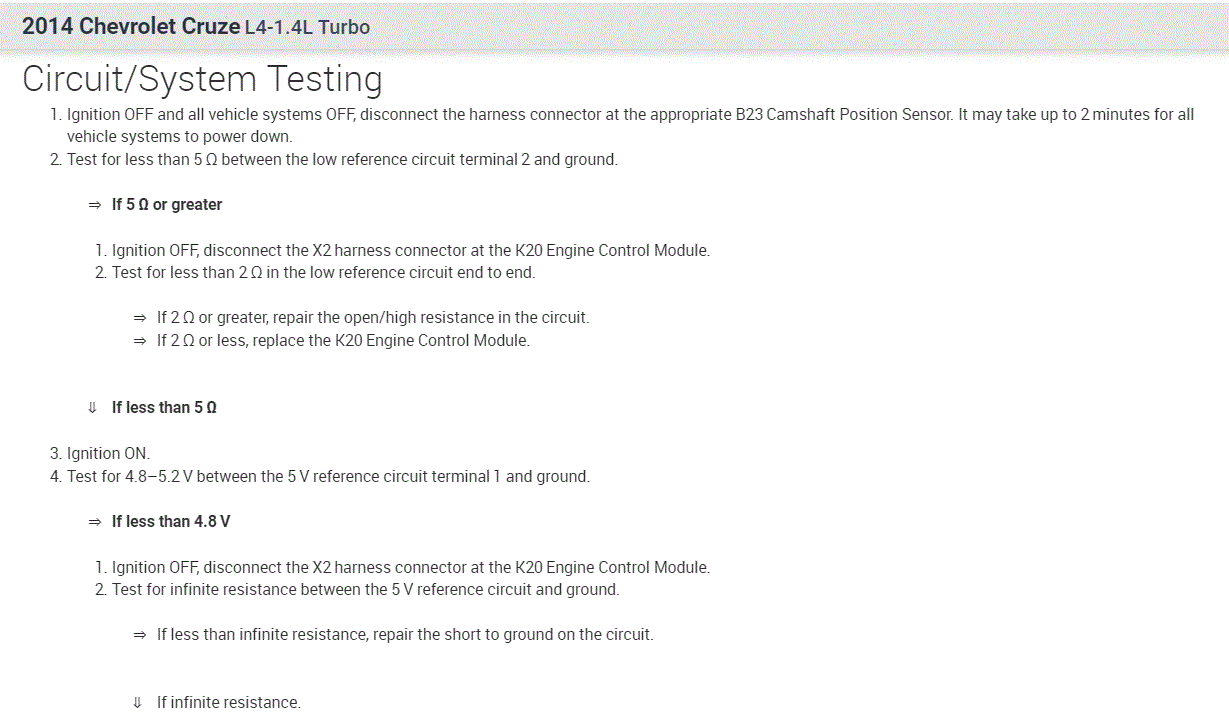Click the "Test for less than 5 Ω" step
This screenshot has width=1229, height=720.
tap(342, 160)
